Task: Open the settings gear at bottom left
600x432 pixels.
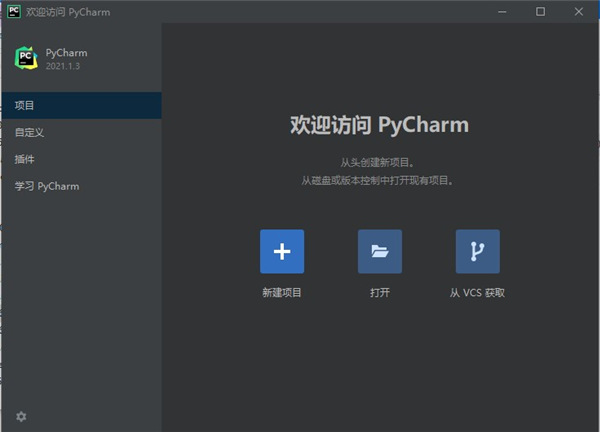Action: (x=21, y=416)
